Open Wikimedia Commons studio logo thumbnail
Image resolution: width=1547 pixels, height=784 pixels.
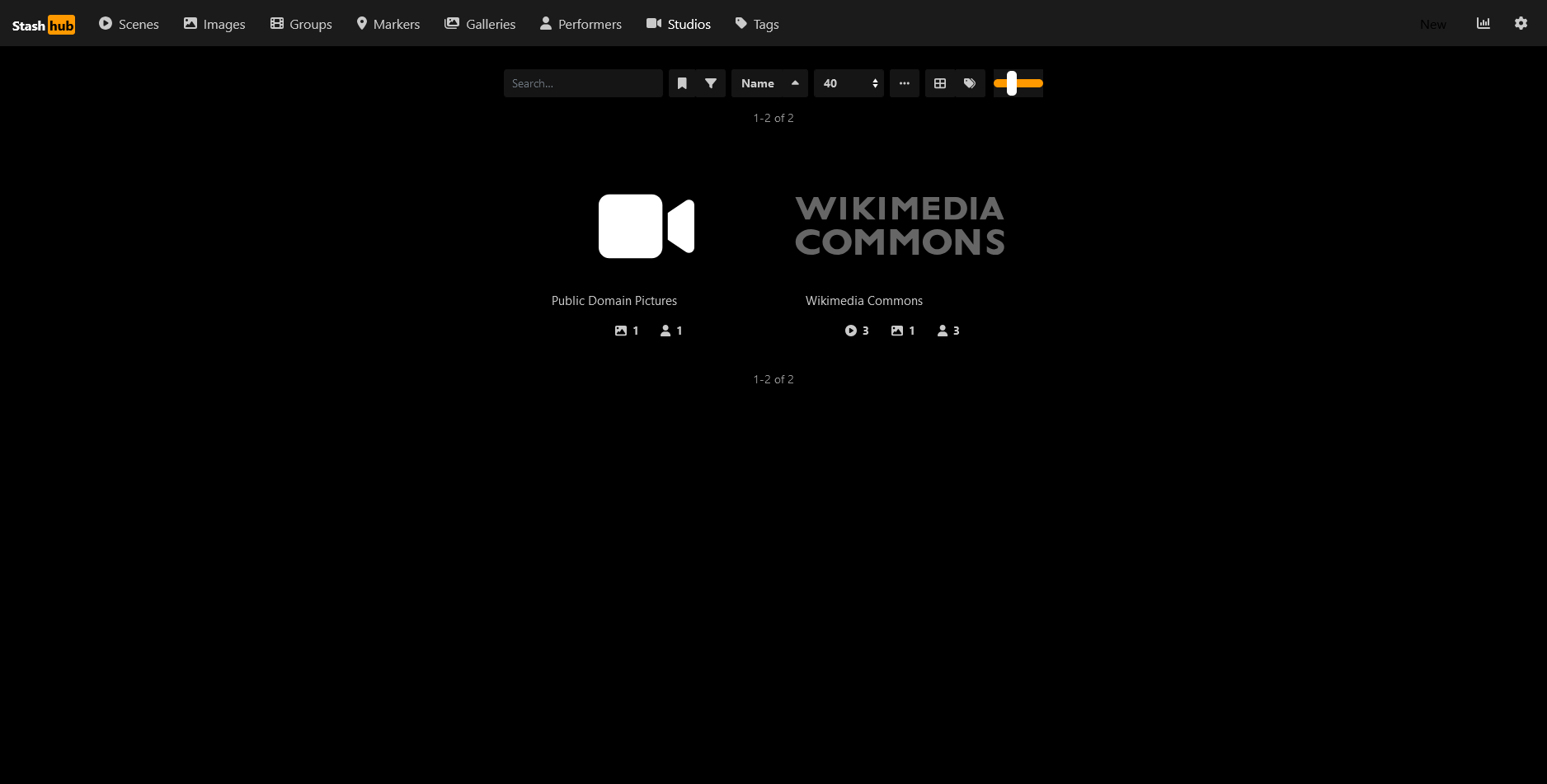(900, 226)
